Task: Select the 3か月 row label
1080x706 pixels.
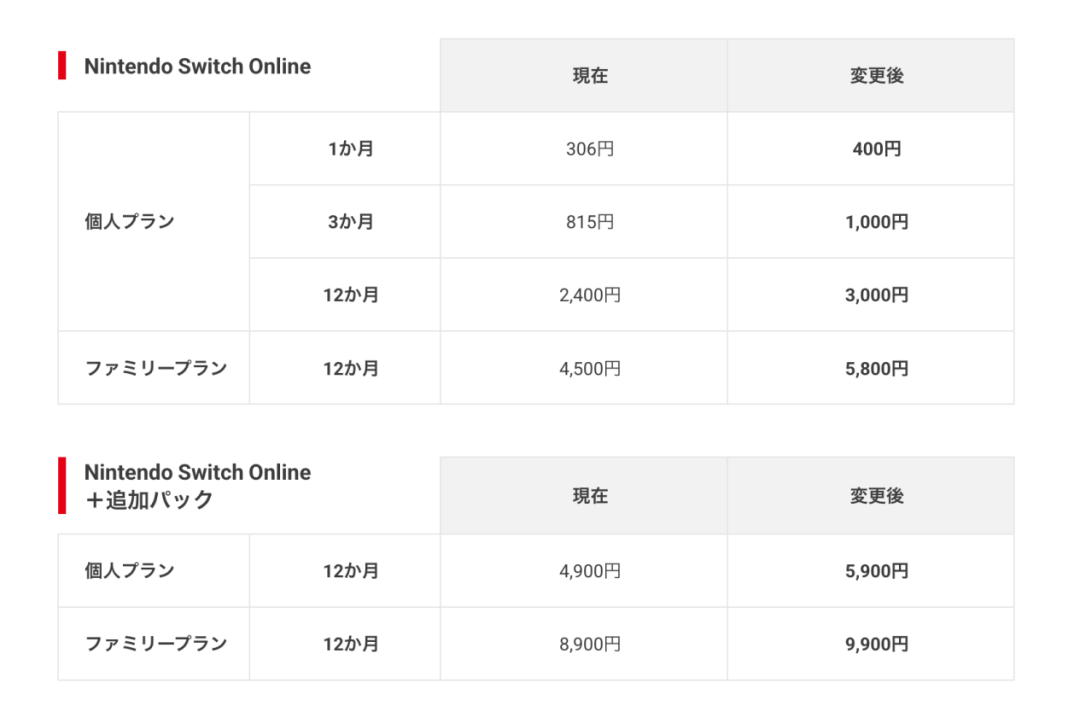Action: click(351, 222)
